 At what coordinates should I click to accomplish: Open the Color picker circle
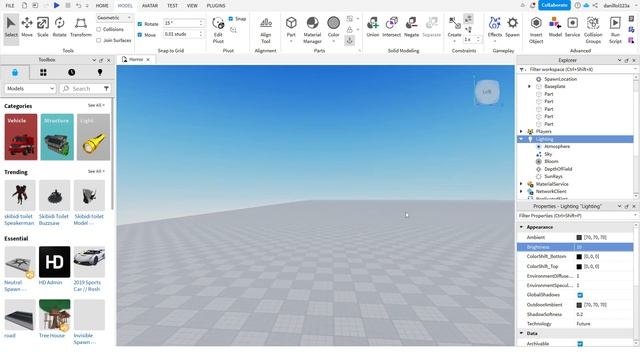pyautogui.click(x=333, y=23)
